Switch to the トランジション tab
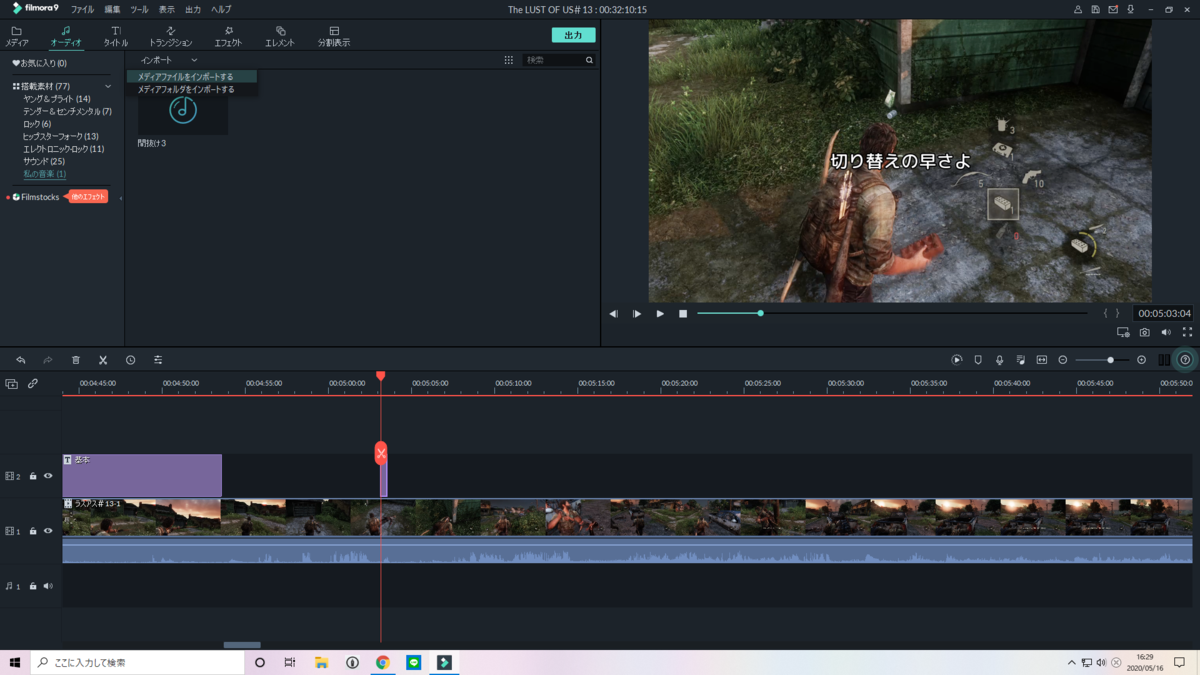Image resolution: width=1200 pixels, height=675 pixels. pos(170,37)
